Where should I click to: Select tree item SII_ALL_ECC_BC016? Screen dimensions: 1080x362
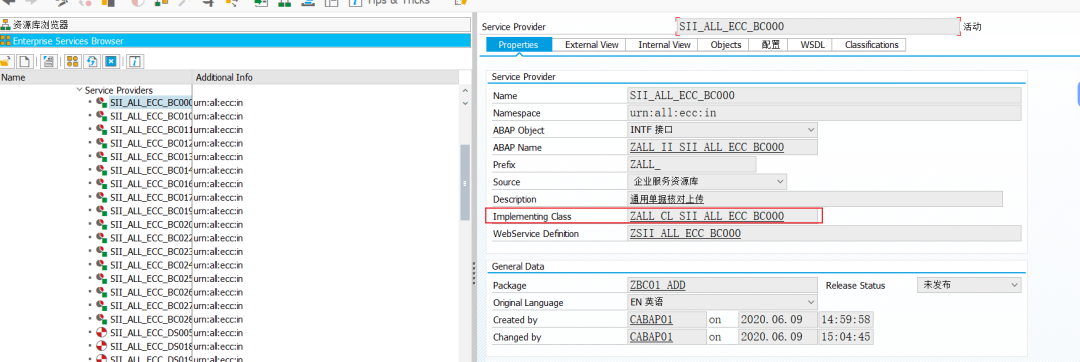[x=151, y=184]
